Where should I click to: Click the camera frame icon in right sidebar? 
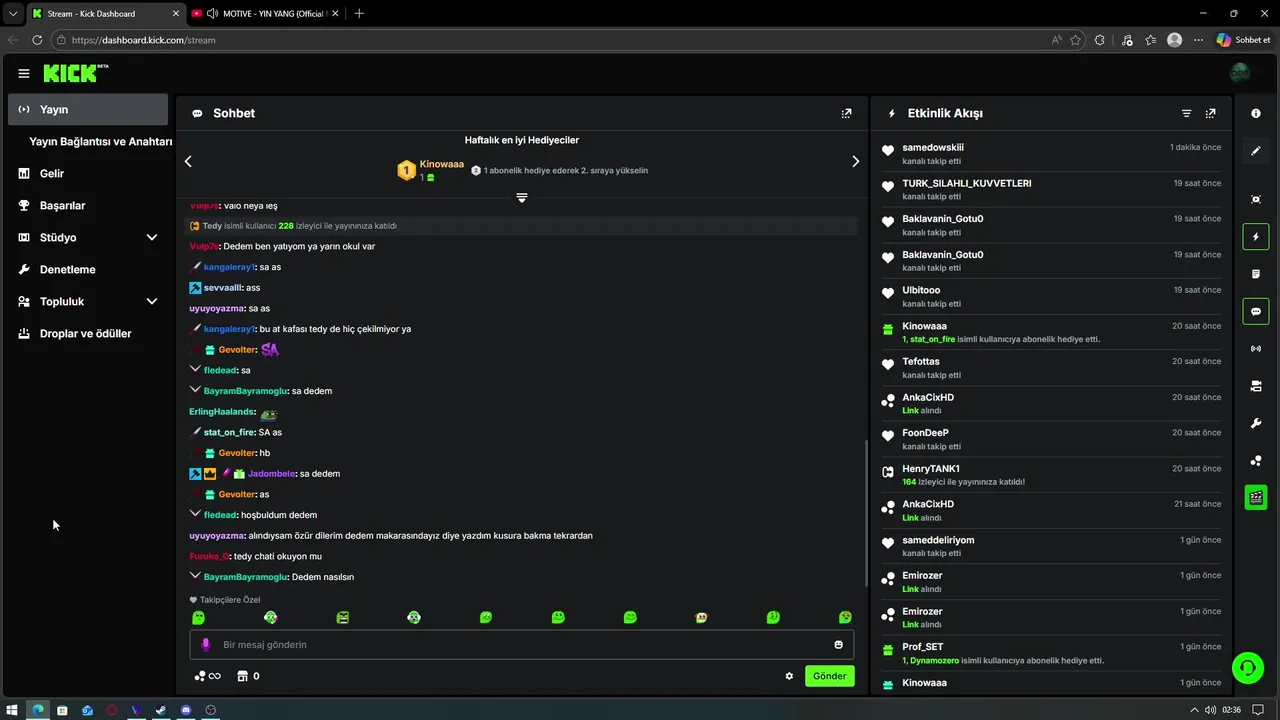click(1256, 199)
